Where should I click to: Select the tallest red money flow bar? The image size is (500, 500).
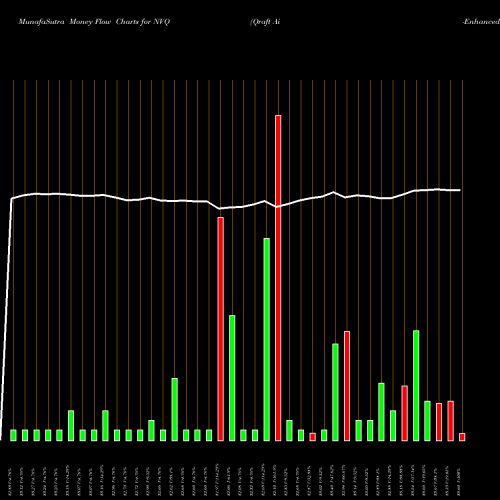tap(278, 278)
